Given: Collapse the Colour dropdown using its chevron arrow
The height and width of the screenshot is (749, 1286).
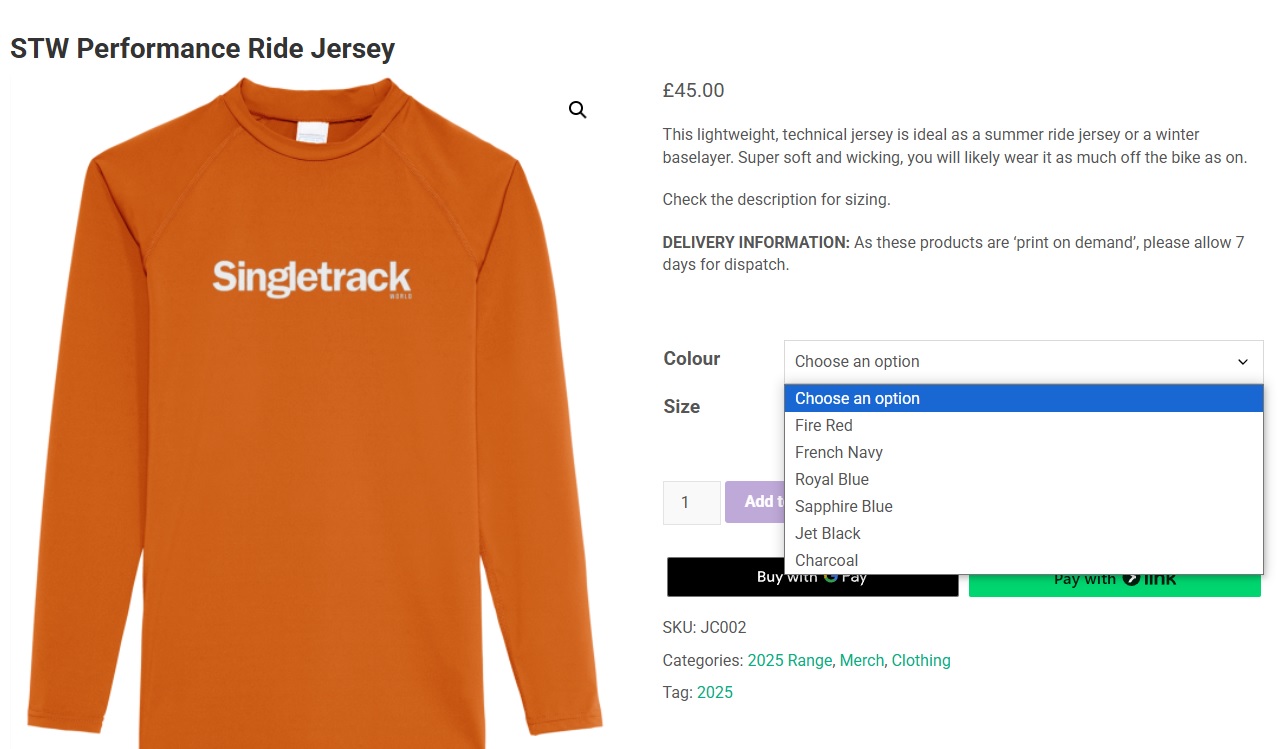Looking at the screenshot, I should pos(1243,362).
